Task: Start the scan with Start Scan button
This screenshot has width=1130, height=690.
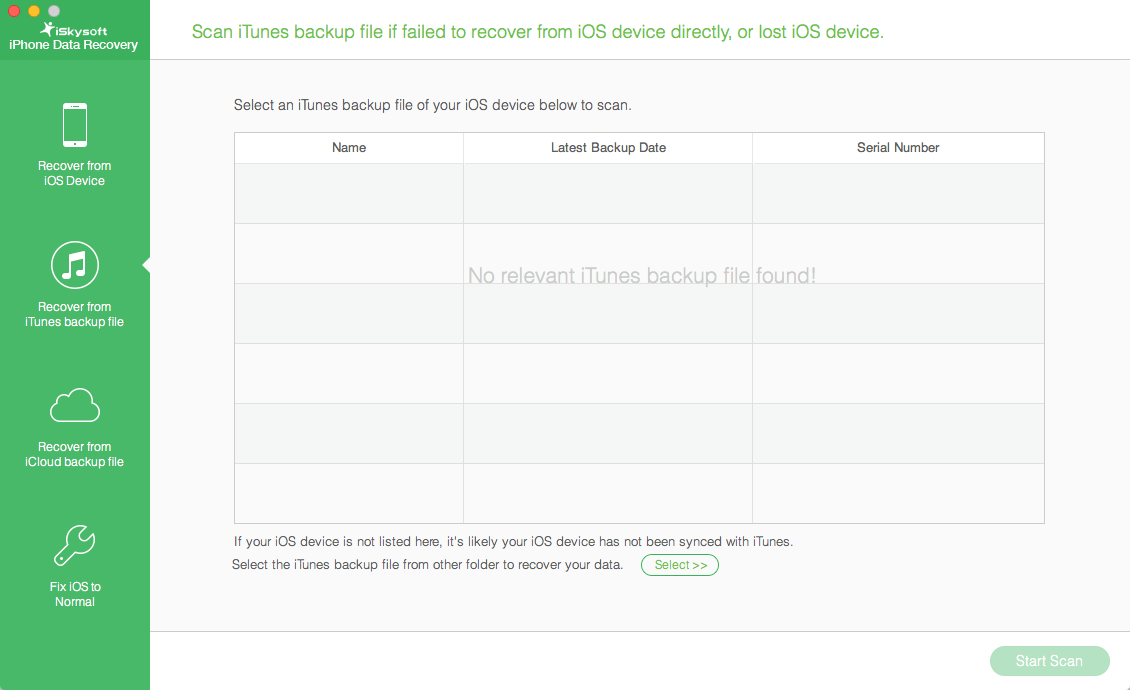Action: (x=1049, y=660)
